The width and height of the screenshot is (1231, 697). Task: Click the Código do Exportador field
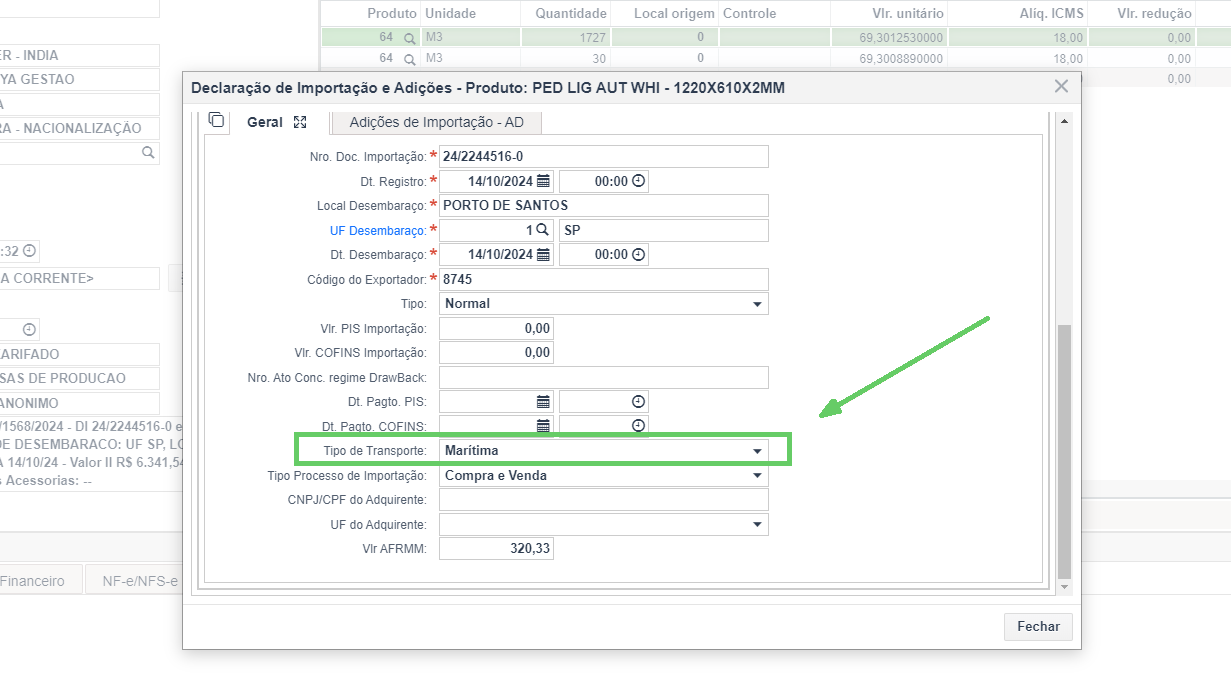(x=604, y=279)
